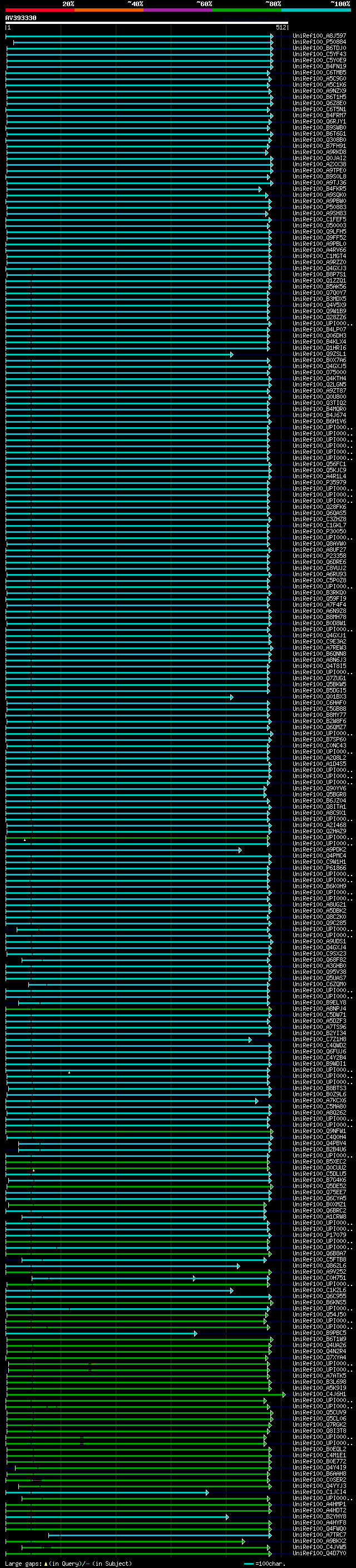356x1568 pixels.
Task: Select the UniRef100_Q9ZSL1 hit label
Action: coord(319,354)
